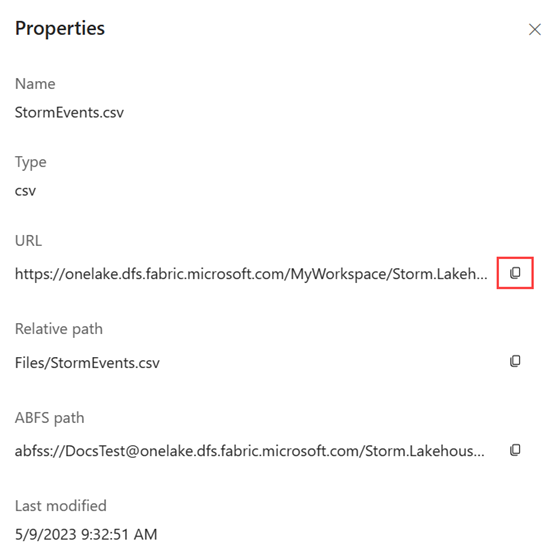Click the Last modified label

[61, 506]
